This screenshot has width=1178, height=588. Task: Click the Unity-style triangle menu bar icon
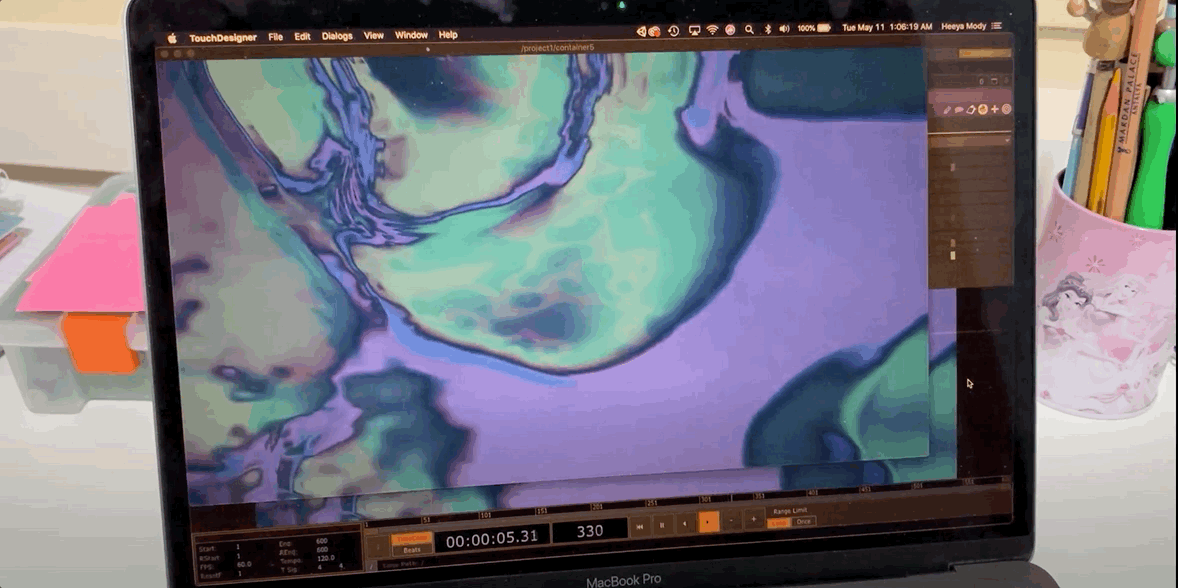641,31
